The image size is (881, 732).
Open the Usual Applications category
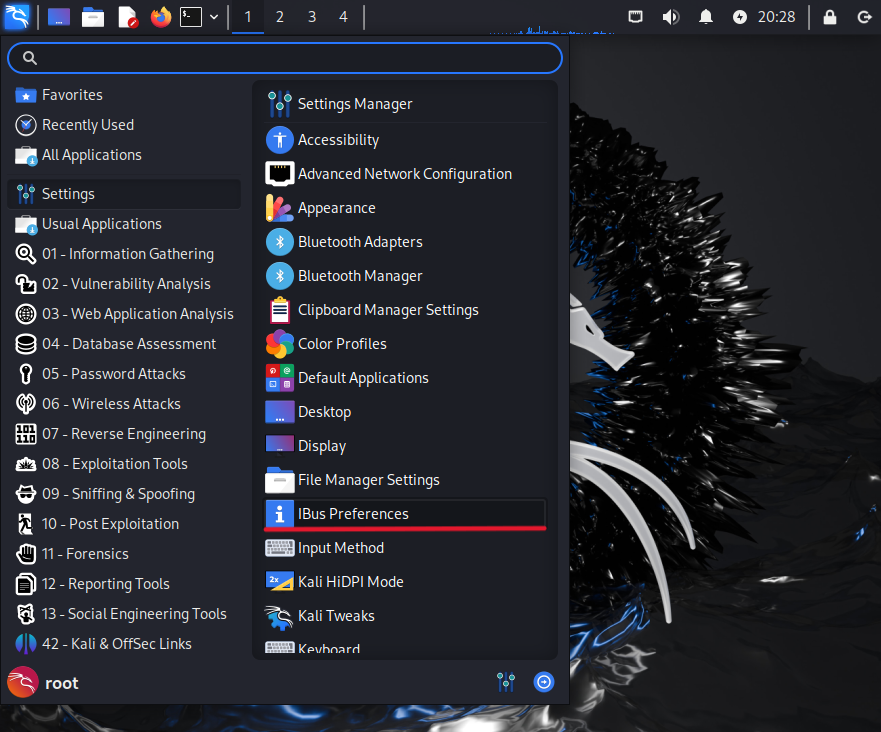click(x=124, y=224)
